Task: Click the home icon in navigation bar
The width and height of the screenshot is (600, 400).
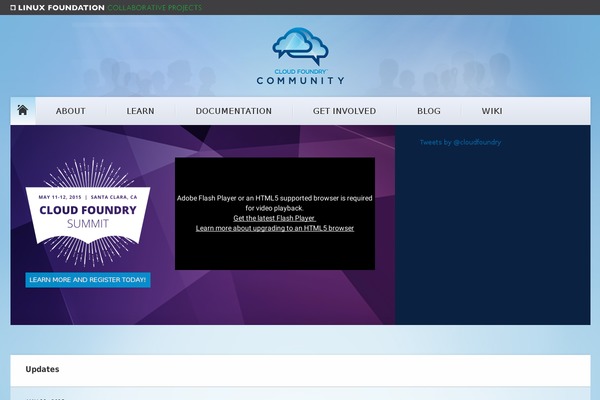Action: [x=23, y=110]
